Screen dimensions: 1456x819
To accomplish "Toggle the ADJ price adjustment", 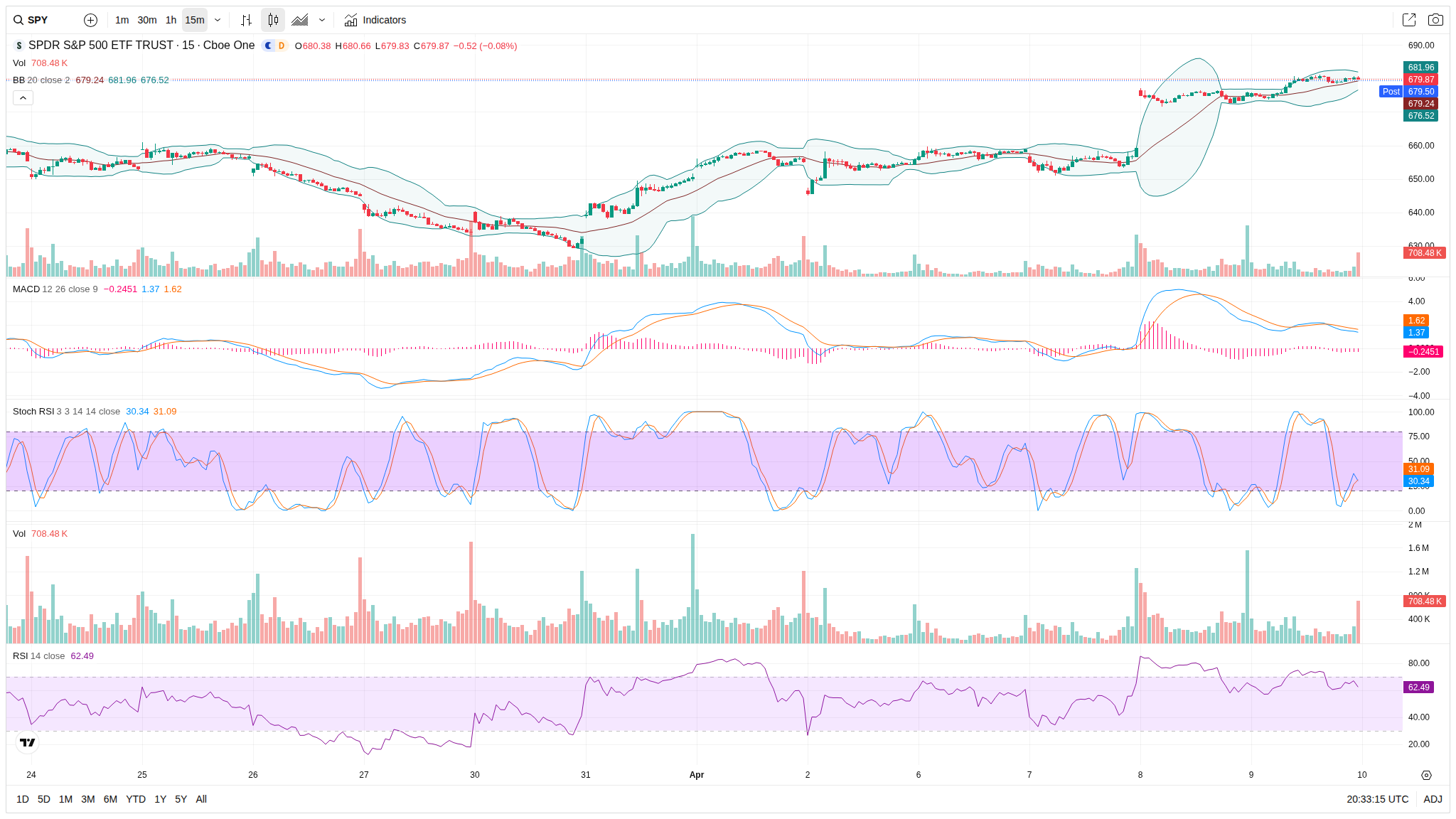I will (x=1432, y=799).
